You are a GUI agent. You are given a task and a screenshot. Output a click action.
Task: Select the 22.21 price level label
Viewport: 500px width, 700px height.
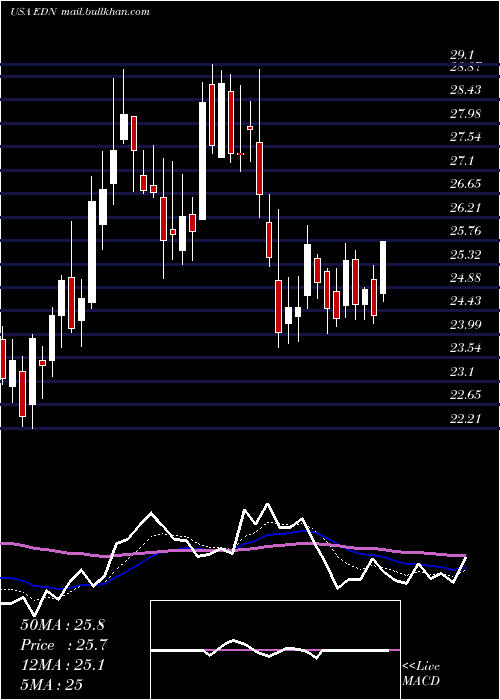(466, 418)
